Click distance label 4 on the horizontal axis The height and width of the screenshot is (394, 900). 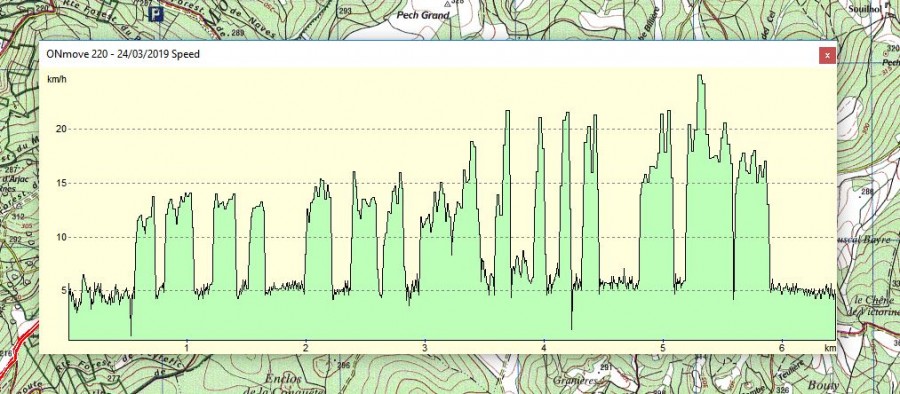544,348
